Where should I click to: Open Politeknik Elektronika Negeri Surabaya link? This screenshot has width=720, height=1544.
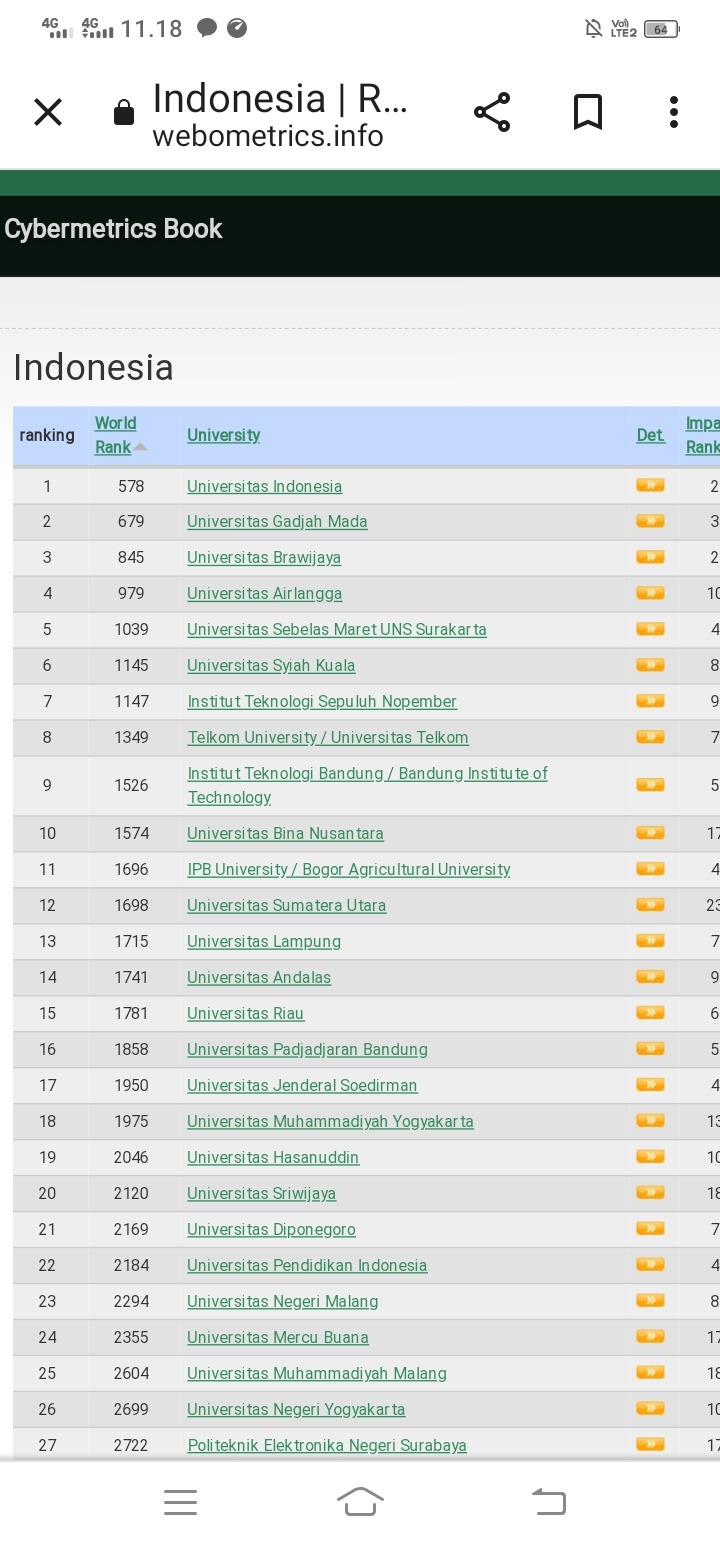[x=327, y=1445]
